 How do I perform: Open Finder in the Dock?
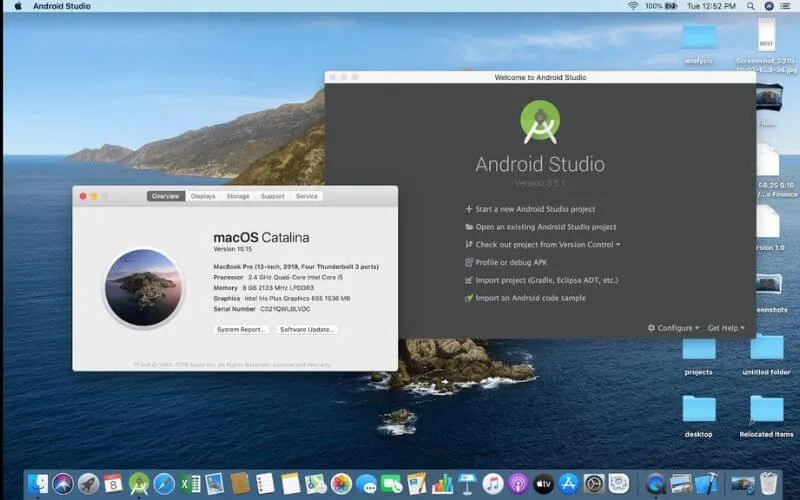[x=38, y=484]
